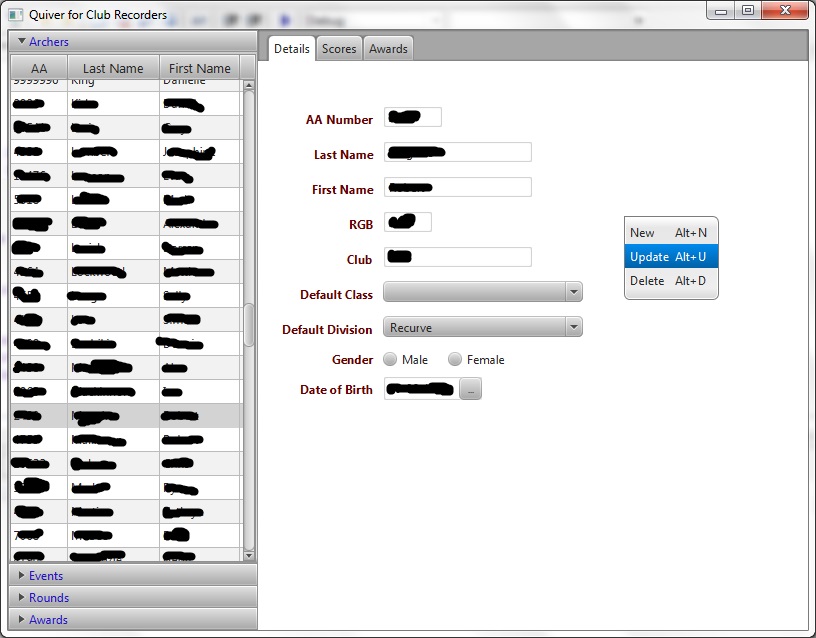Switch to the Details tab
Viewport: 816px width, 638px height.
pyautogui.click(x=291, y=49)
